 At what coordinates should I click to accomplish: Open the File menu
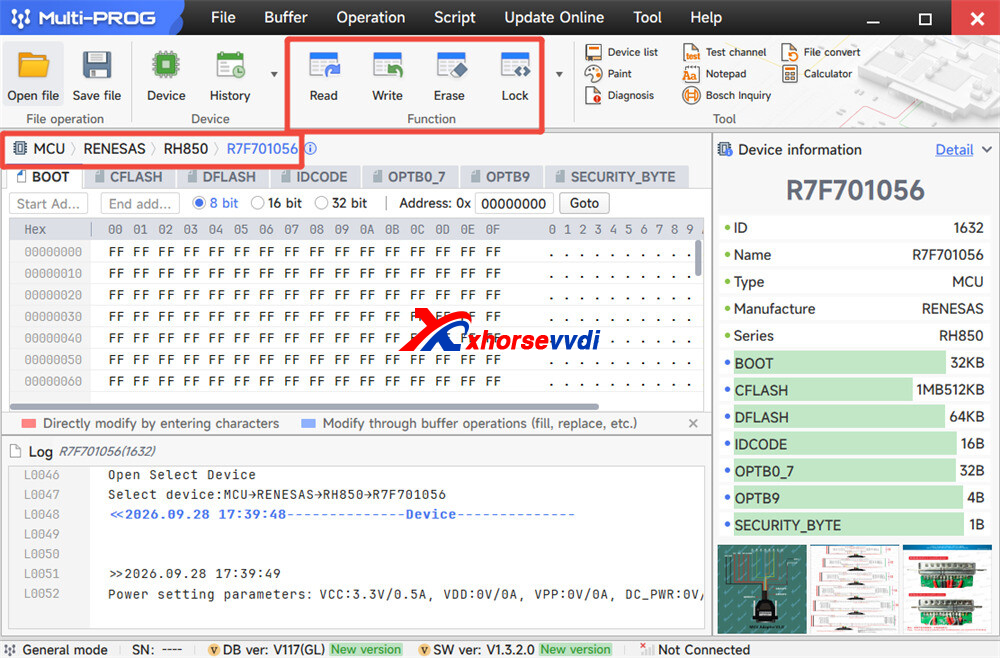(x=223, y=18)
